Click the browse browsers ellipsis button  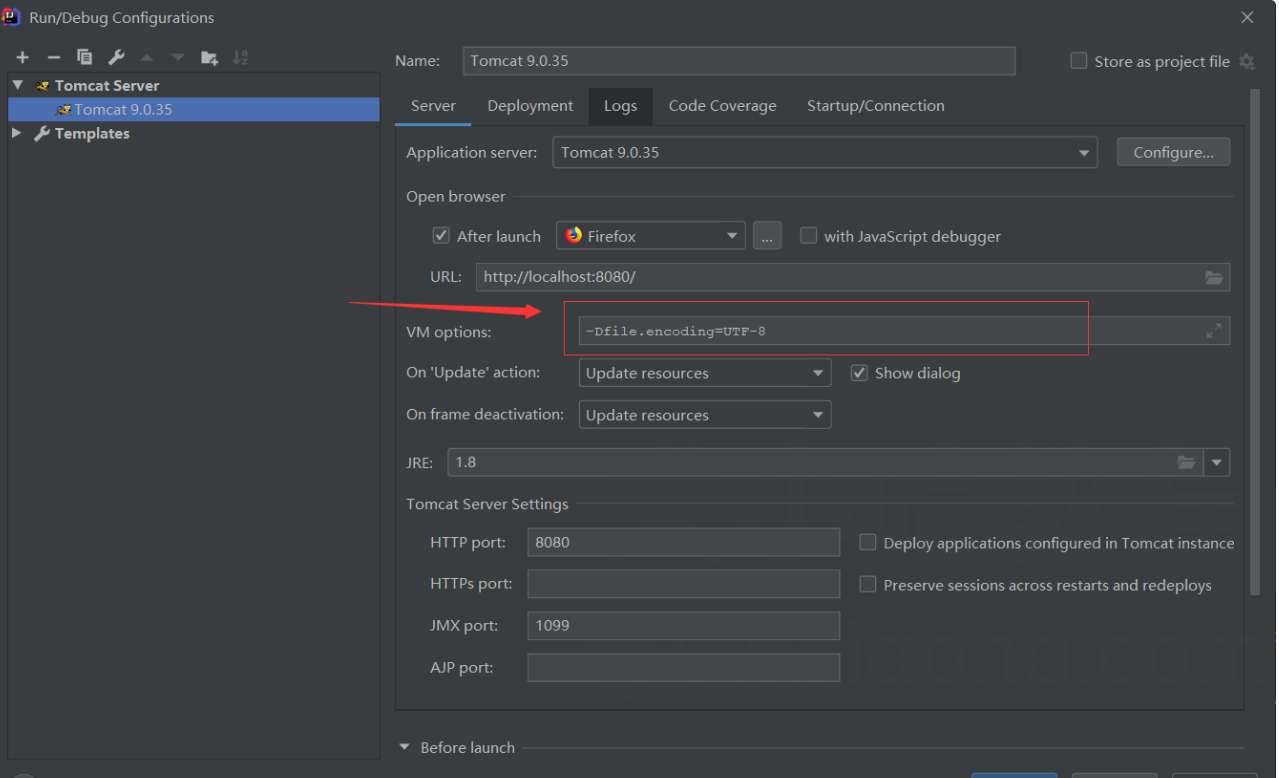(767, 236)
